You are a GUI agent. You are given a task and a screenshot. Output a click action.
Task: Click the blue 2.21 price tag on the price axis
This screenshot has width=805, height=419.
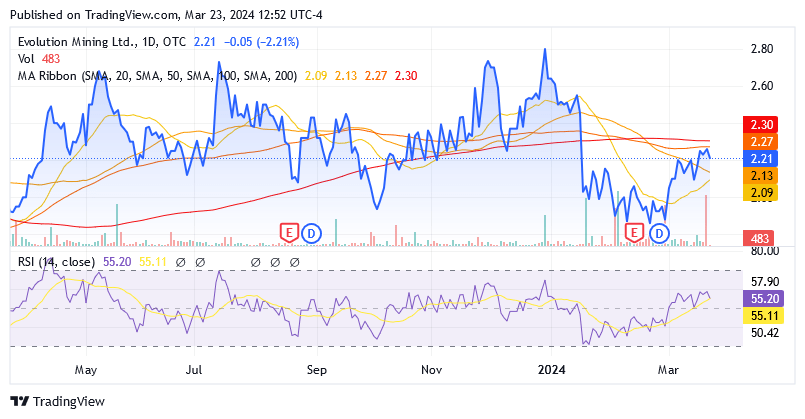coord(761,158)
